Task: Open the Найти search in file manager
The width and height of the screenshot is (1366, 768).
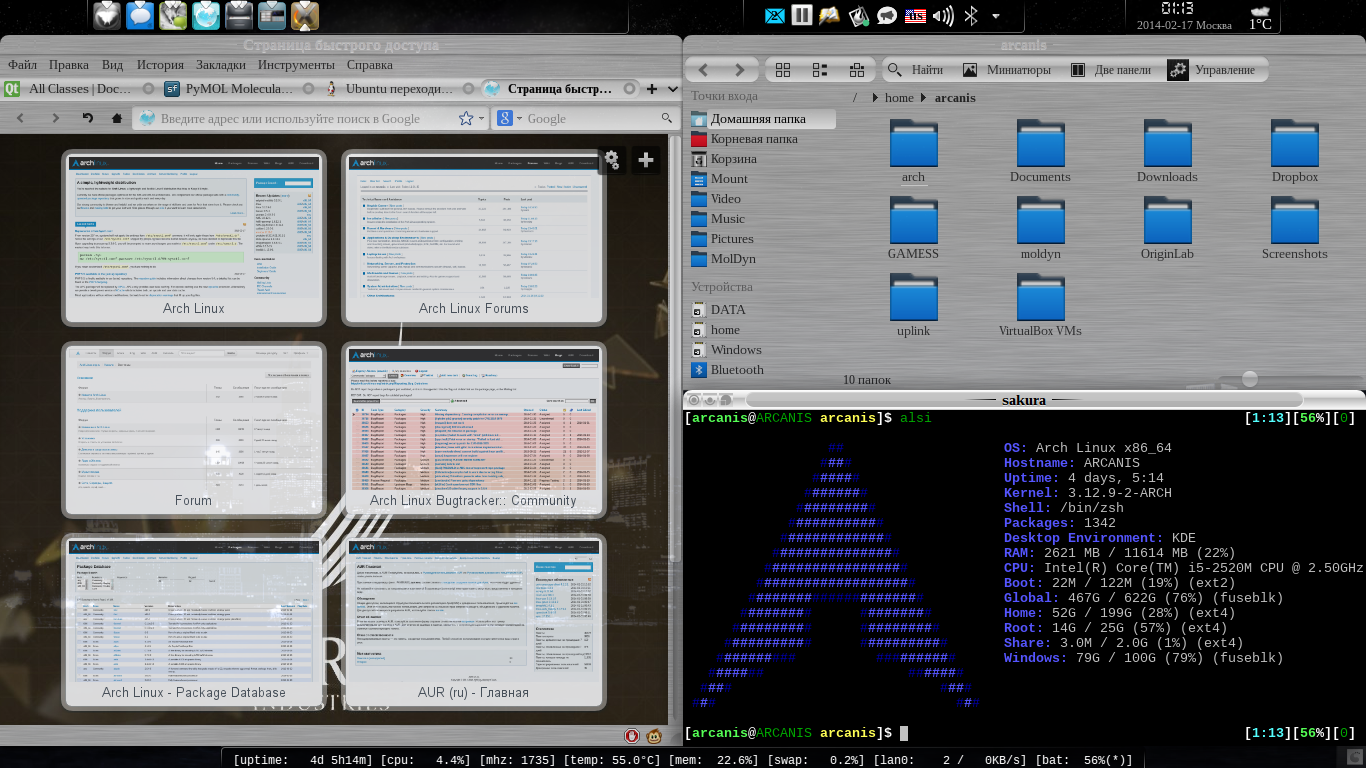Action: [x=915, y=70]
